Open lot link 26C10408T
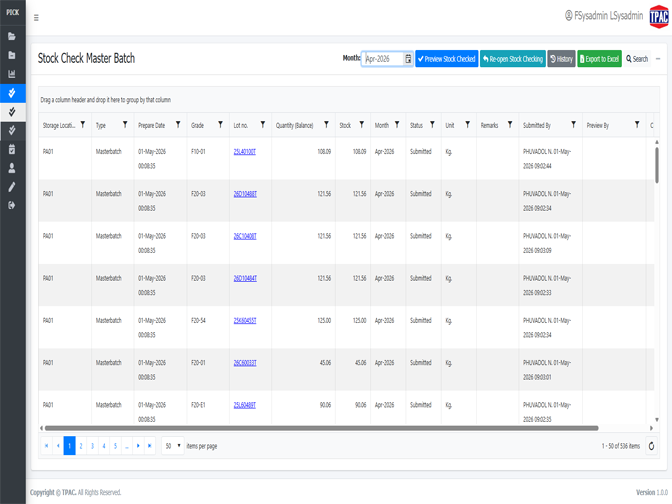 click(x=245, y=236)
